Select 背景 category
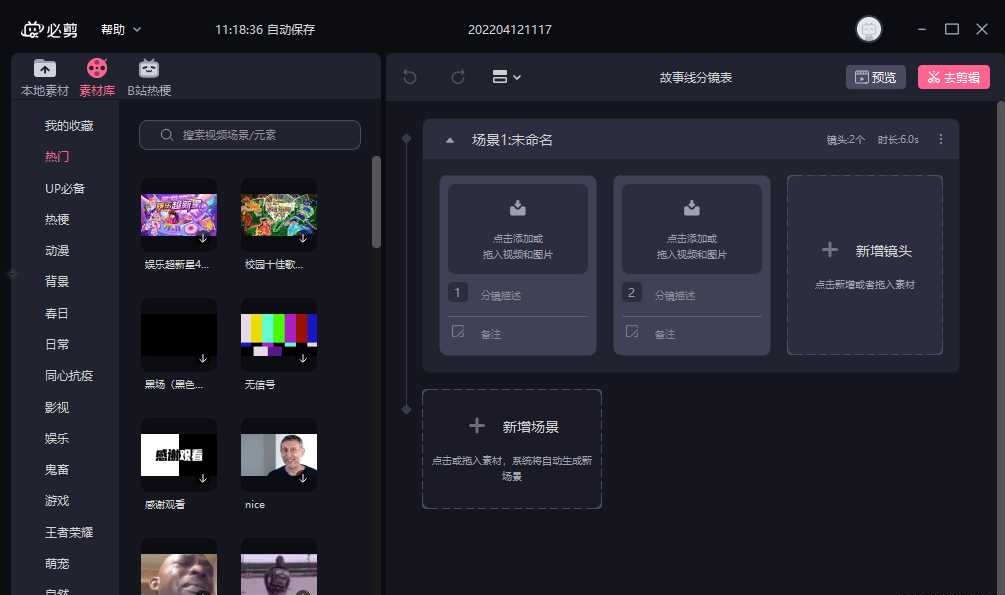The height and width of the screenshot is (595, 1005). pos(56,281)
